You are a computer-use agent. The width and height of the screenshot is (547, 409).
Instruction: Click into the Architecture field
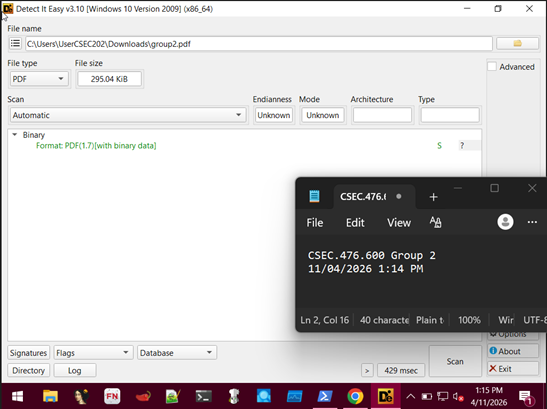click(x=382, y=115)
